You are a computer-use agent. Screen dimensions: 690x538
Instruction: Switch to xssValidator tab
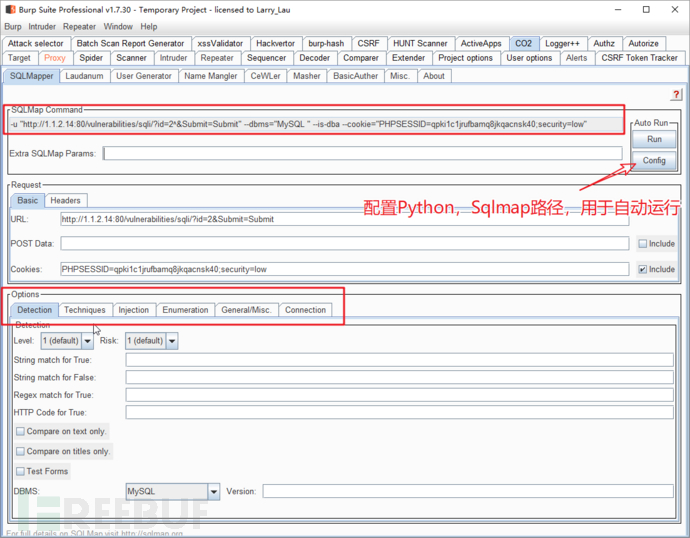coord(220,44)
